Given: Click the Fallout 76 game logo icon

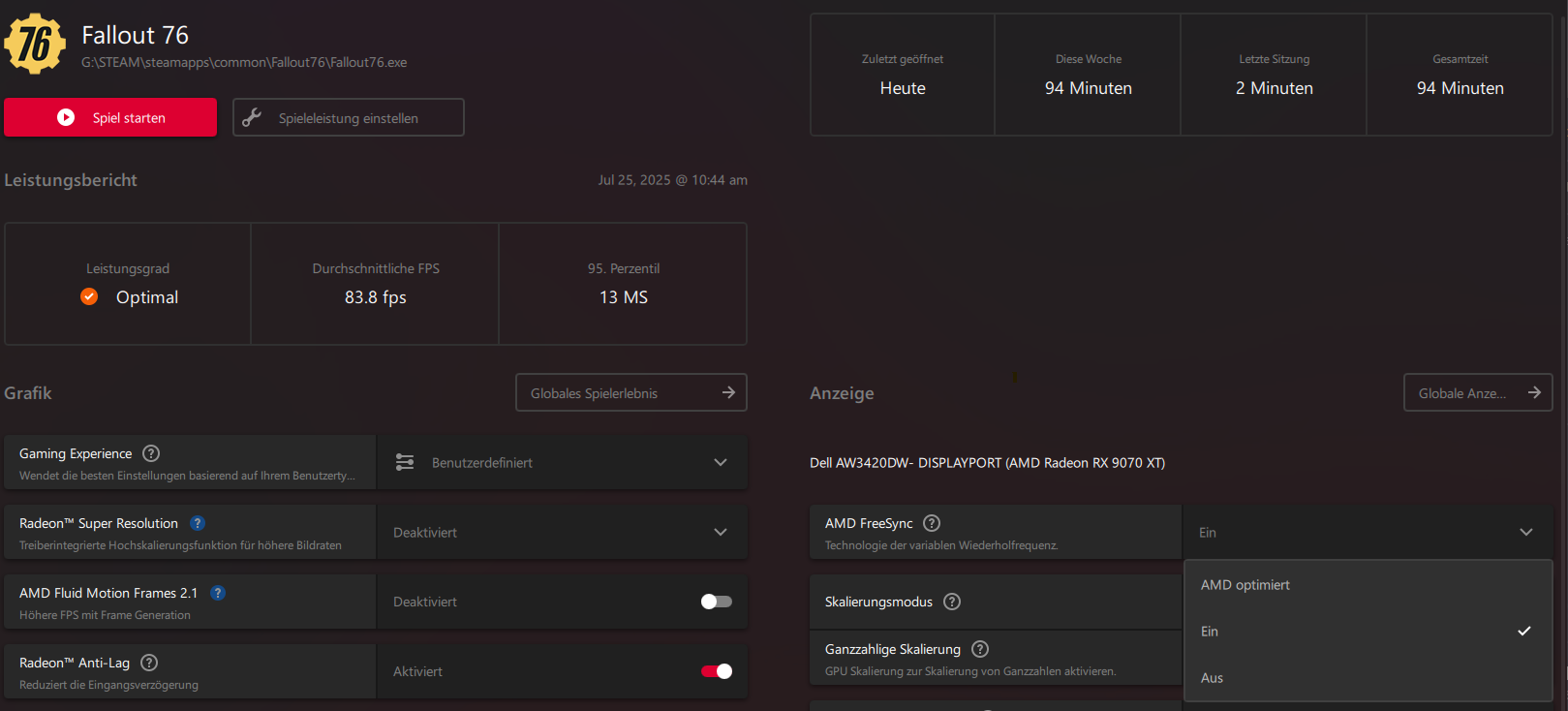Looking at the screenshot, I should [x=35, y=44].
